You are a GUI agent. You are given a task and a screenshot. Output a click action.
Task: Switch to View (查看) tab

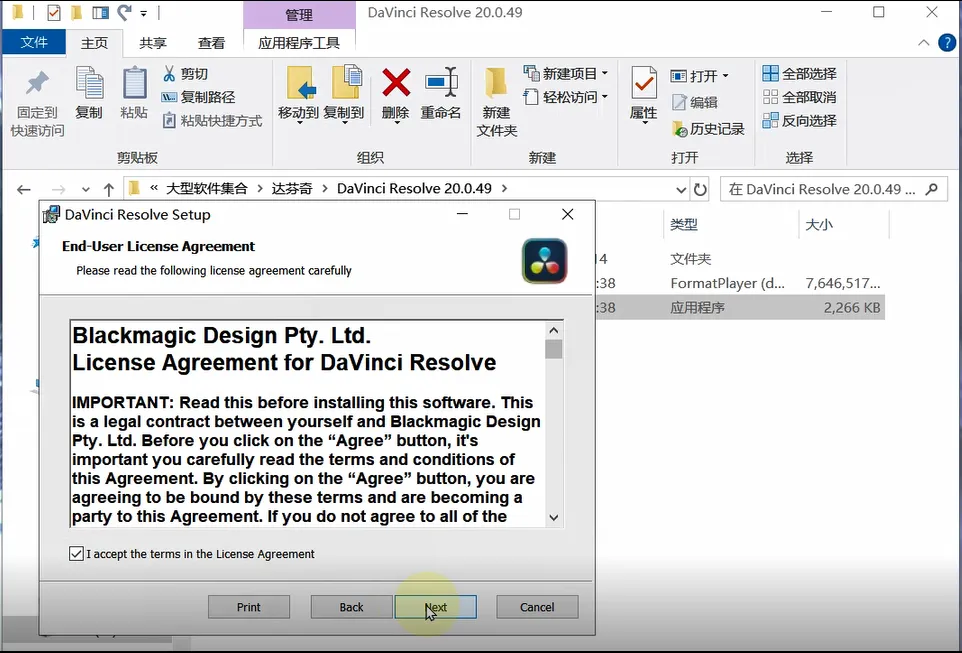click(211, 43)
